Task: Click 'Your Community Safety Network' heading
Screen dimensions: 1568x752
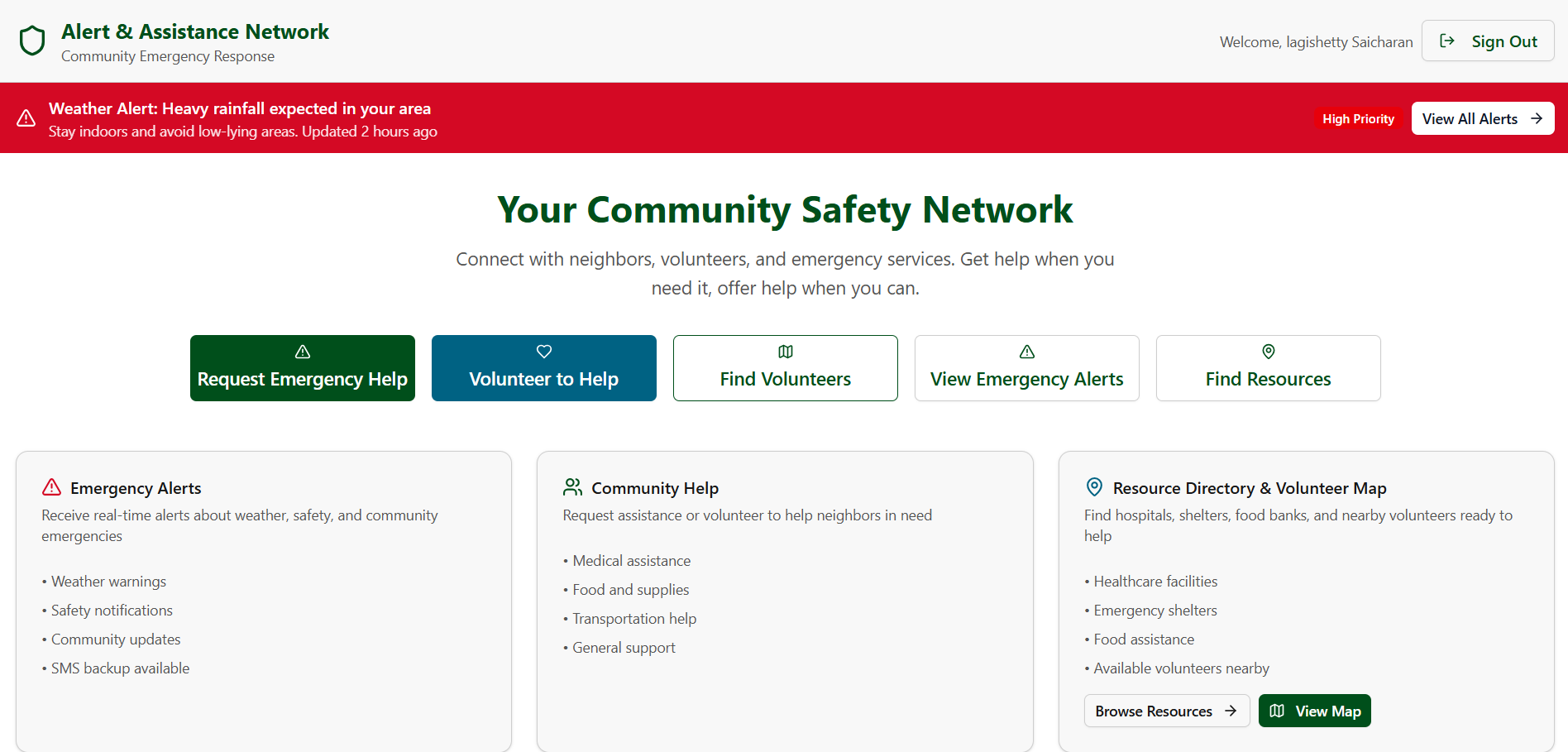Action: (x=785, y=209)
